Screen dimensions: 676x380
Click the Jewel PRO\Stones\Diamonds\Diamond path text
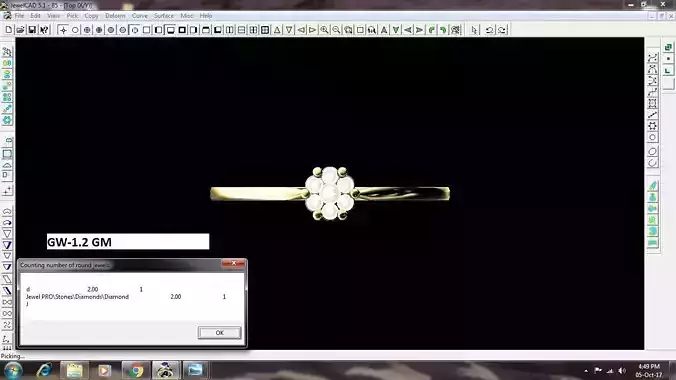pyautogui.click(x=77, y=297)
